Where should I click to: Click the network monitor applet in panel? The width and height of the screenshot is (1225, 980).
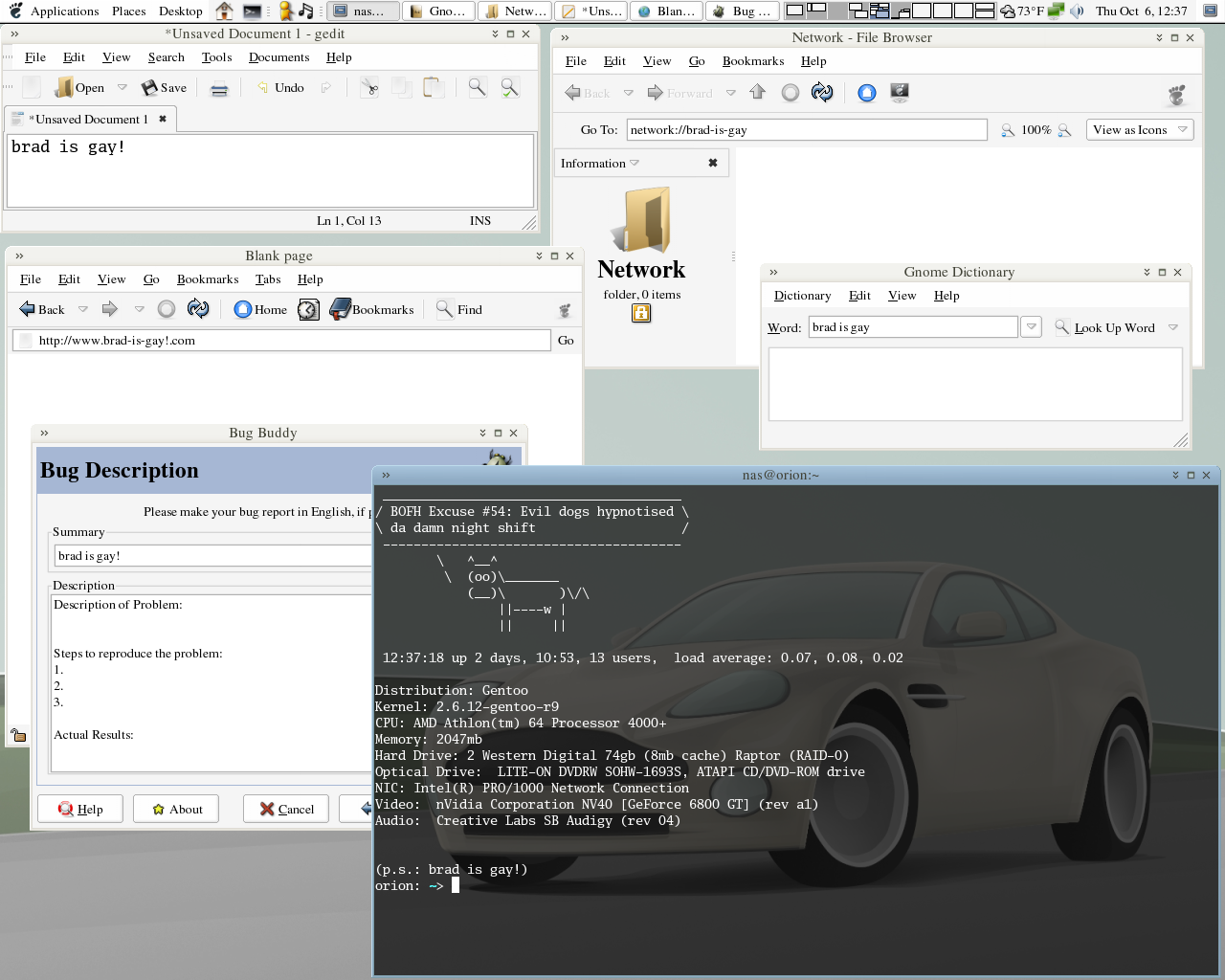(x=1056, y=11)
